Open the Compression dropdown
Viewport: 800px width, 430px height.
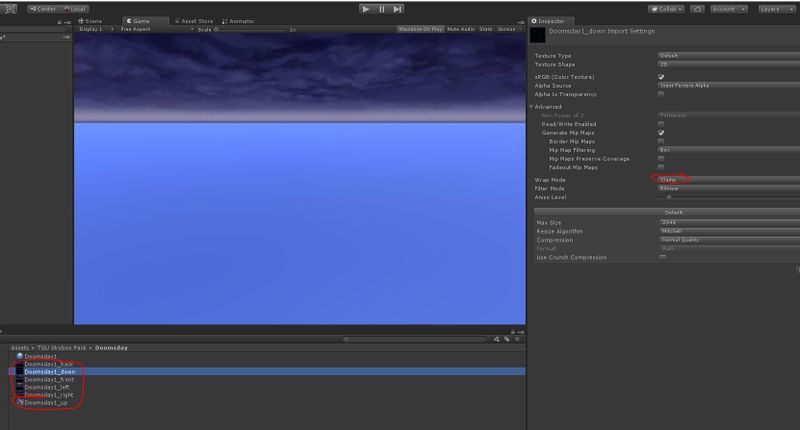(730, 240)
